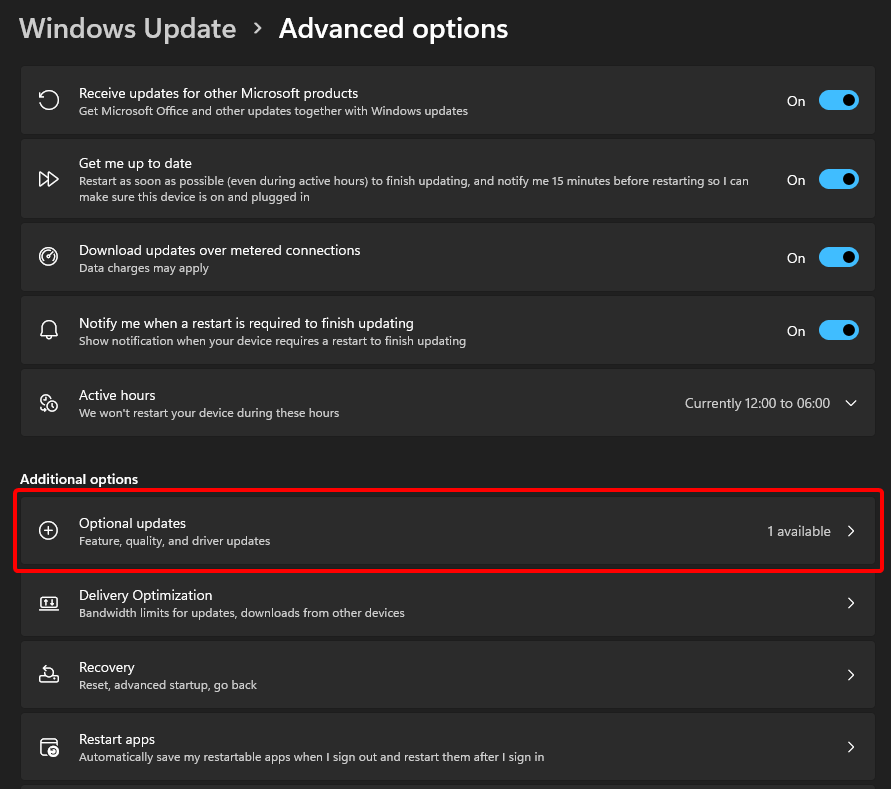Click the Delivery Optimization title text
This screenshot has width=891, height=789.
(x=145, y=595)
